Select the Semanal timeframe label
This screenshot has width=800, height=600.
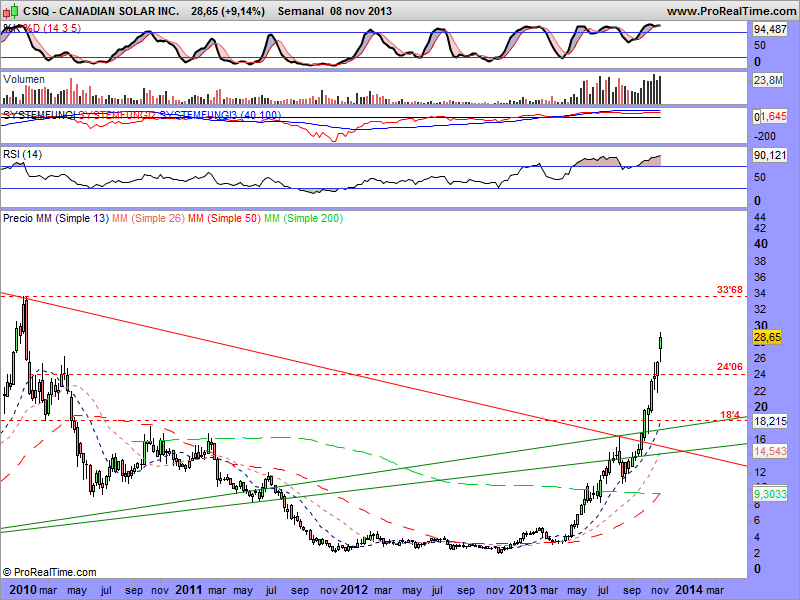301,11
